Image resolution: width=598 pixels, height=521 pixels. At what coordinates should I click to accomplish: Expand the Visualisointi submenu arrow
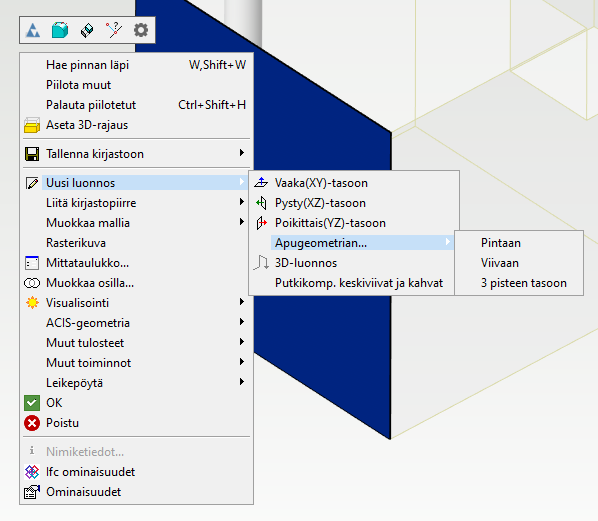(x=241, y=302)
